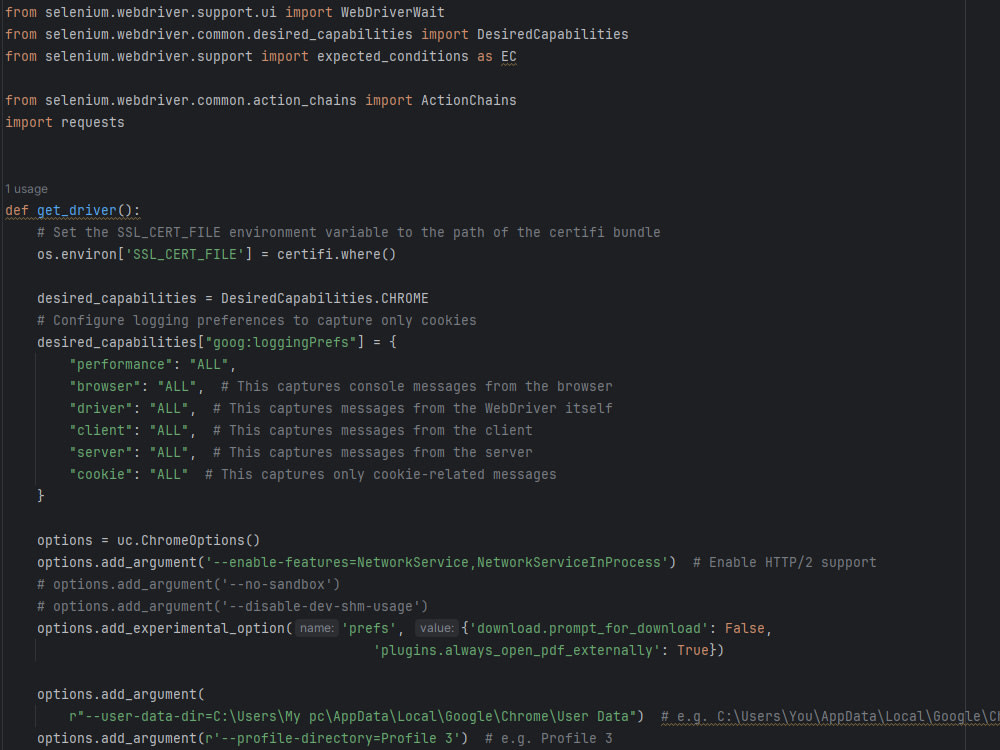Click the 'Set the SSL_CERT_FILE environment variable' comment
Image resolution: width=1000 pixels, height=750 pixels.
349,233
